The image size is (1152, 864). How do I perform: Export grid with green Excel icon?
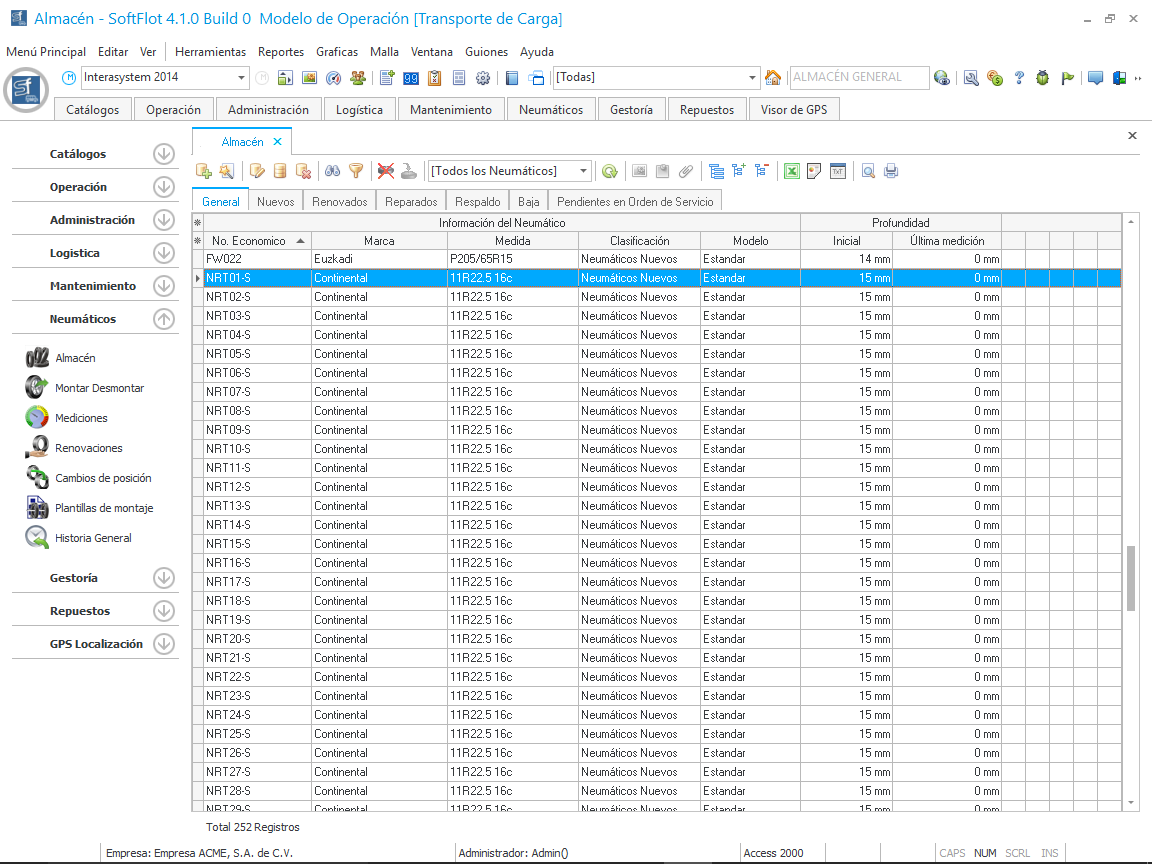click(x=791, y=171)
